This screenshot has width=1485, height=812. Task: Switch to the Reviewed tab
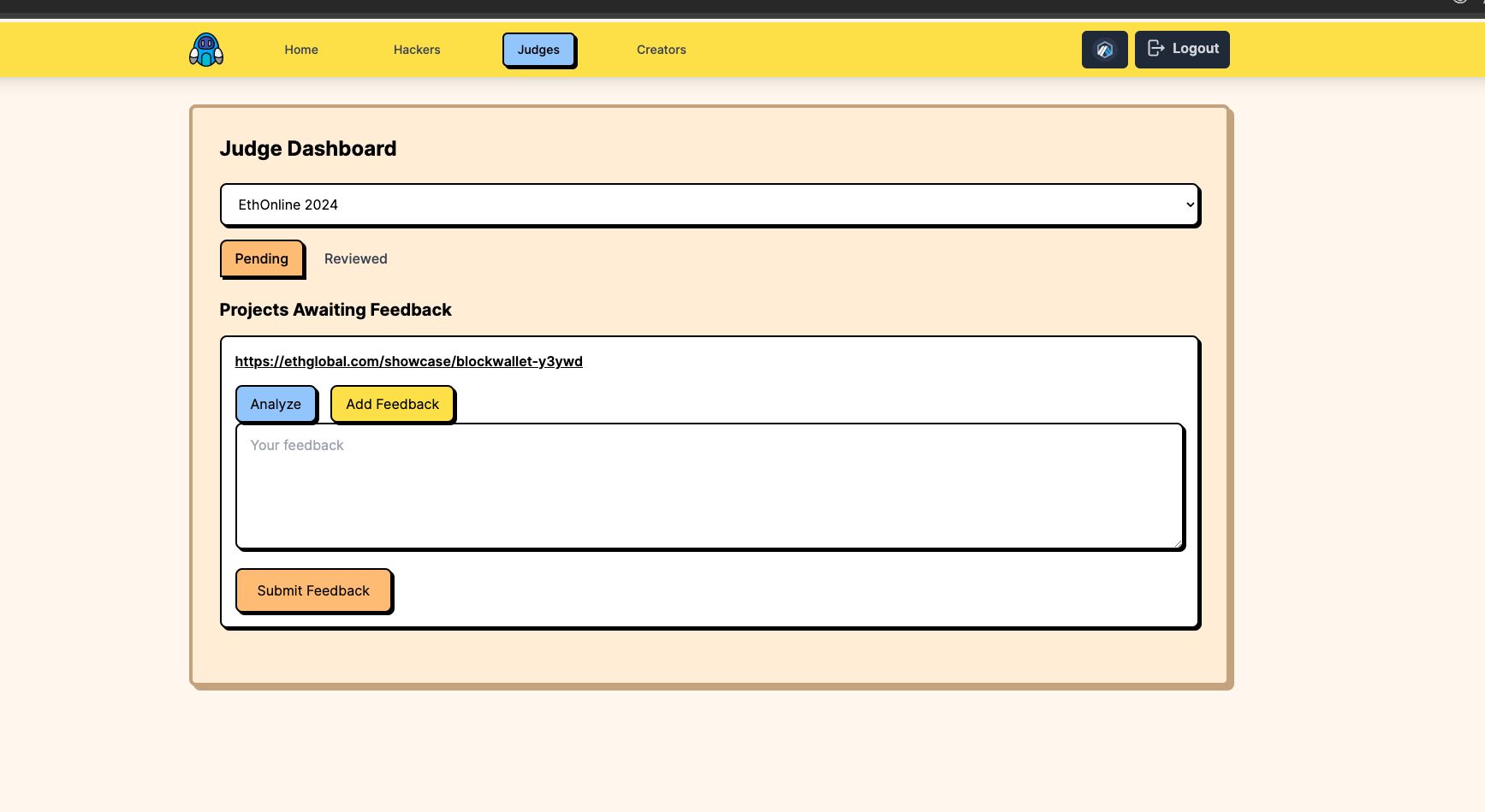point(356,258)
